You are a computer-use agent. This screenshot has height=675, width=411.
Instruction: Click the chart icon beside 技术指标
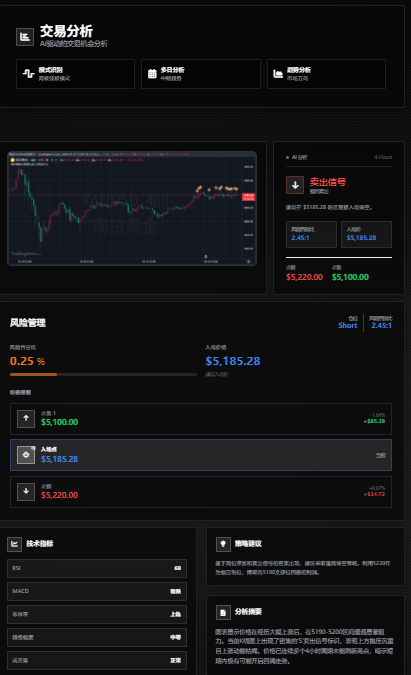[x=14, y=544]
